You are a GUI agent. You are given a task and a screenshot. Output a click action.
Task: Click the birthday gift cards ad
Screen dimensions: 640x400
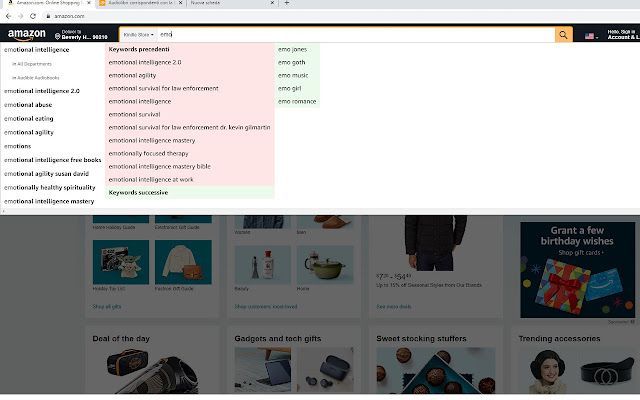[578, 270]
